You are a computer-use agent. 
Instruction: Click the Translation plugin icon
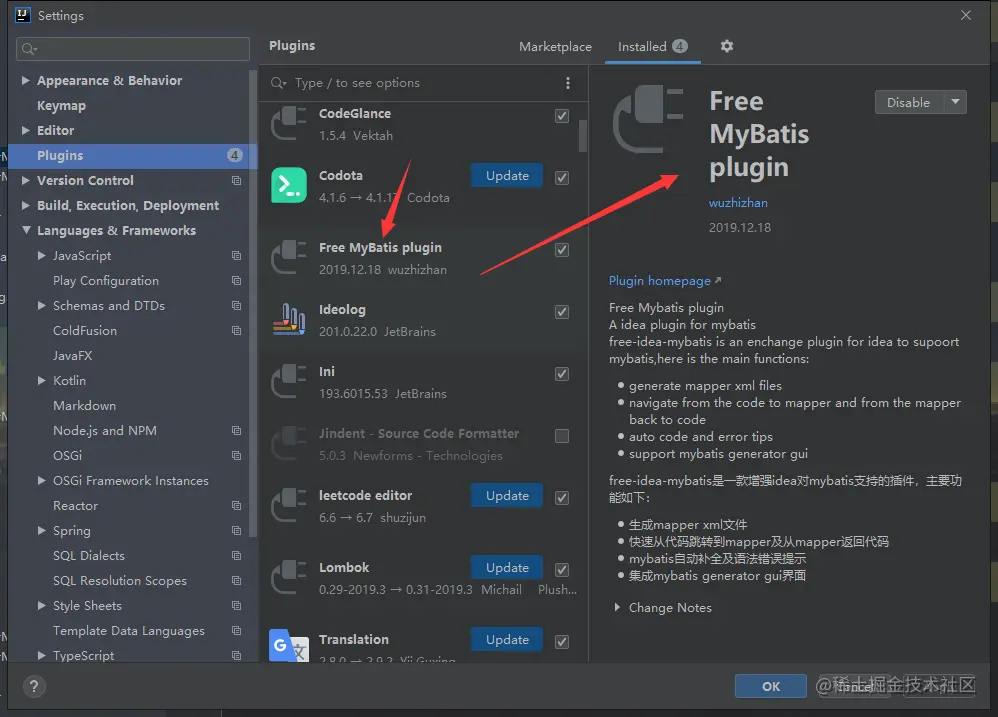[288, 645]
